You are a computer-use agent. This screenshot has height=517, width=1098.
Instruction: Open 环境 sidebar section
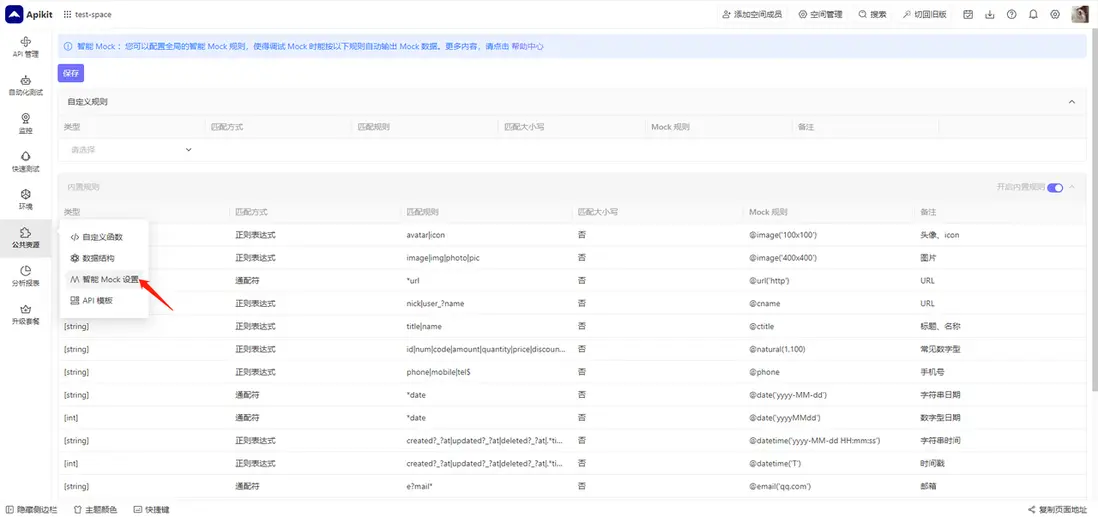(x=25, y=199)
